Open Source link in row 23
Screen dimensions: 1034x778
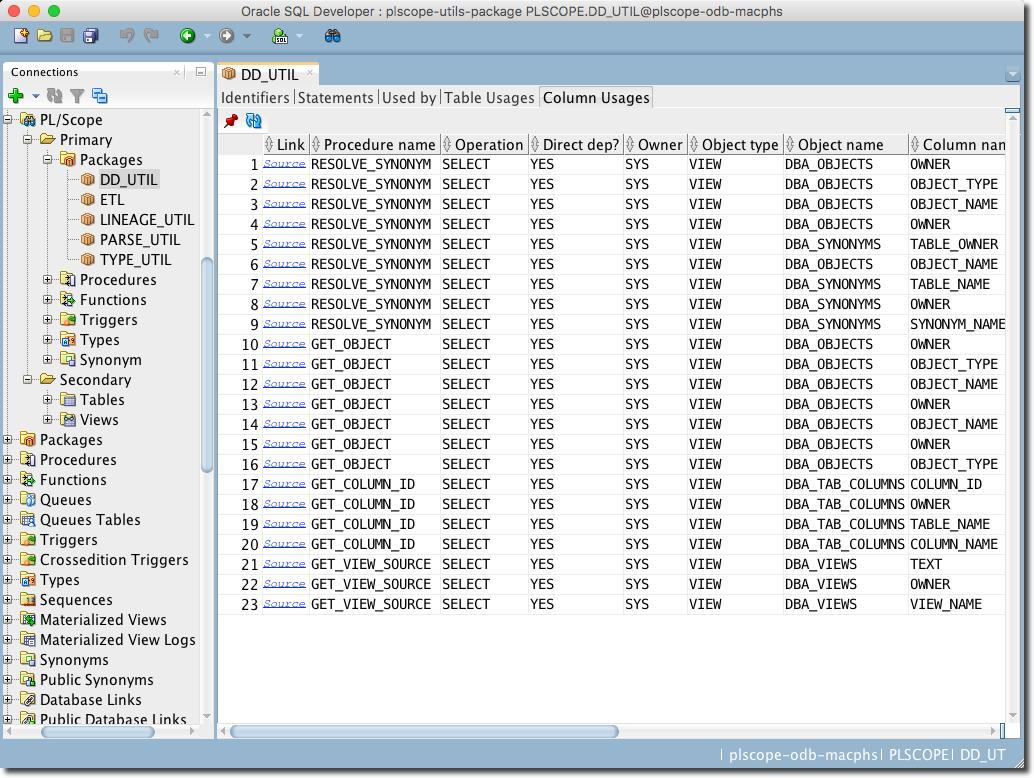tap(284, 604)
